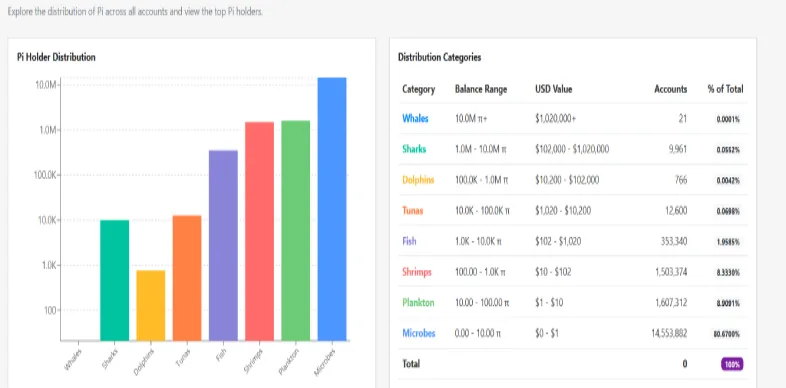Image resolution: width=786 pixels, height=388 pixels.
Task: Click the 100.00 - 1.0K π balance range
Action: point(480,272)
